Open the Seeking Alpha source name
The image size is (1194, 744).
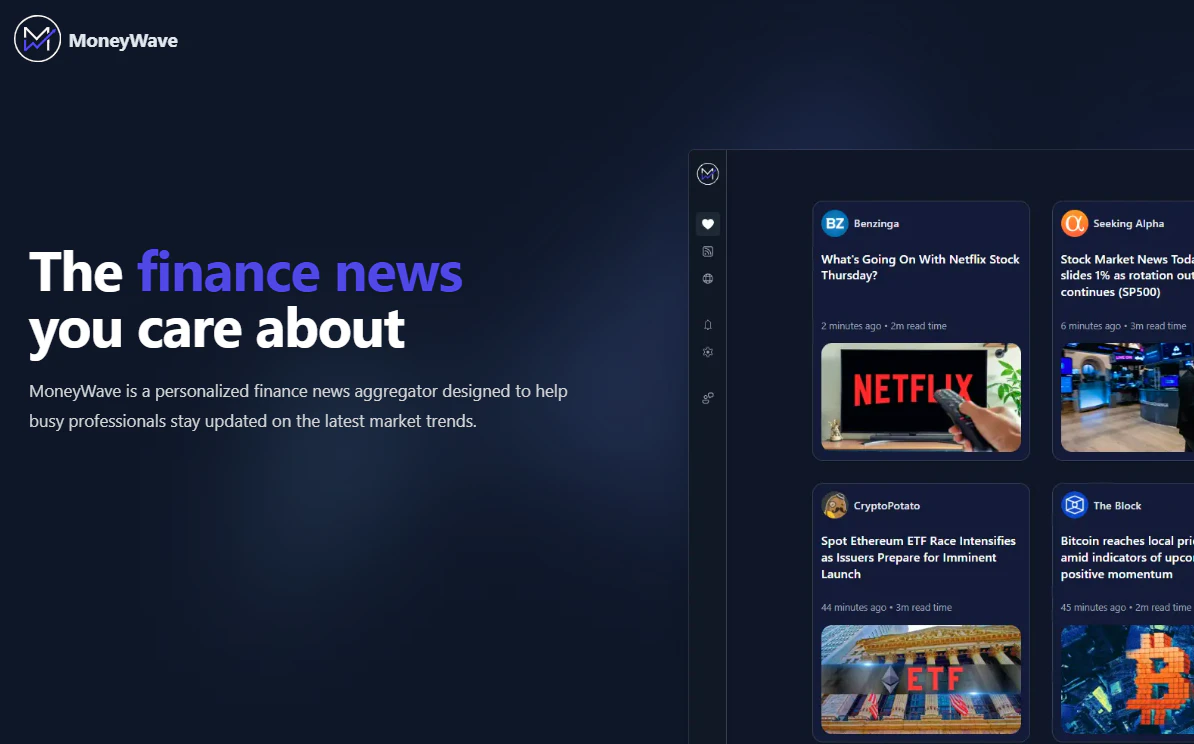tap(1129, 223)
